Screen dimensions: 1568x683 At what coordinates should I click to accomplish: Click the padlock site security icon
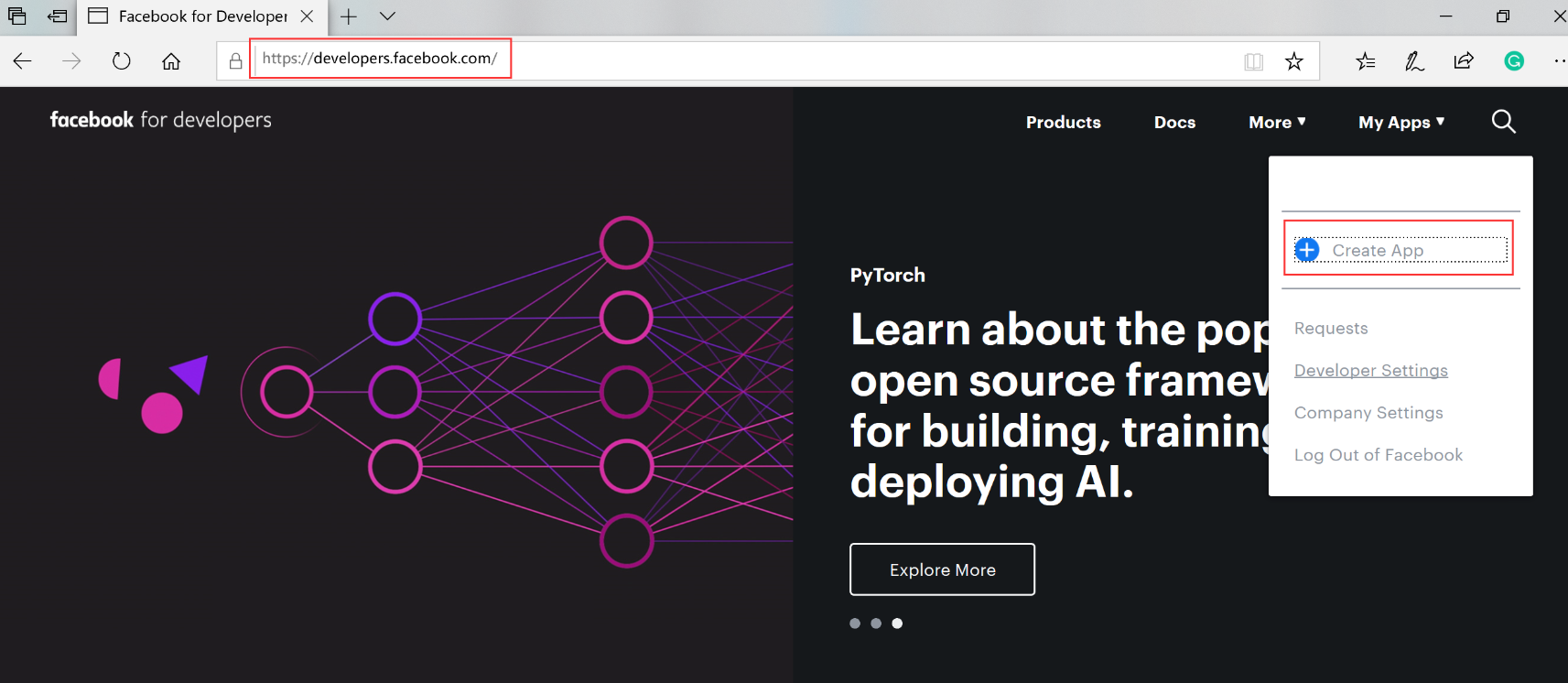pyautogui.click(x=235, y=61)
